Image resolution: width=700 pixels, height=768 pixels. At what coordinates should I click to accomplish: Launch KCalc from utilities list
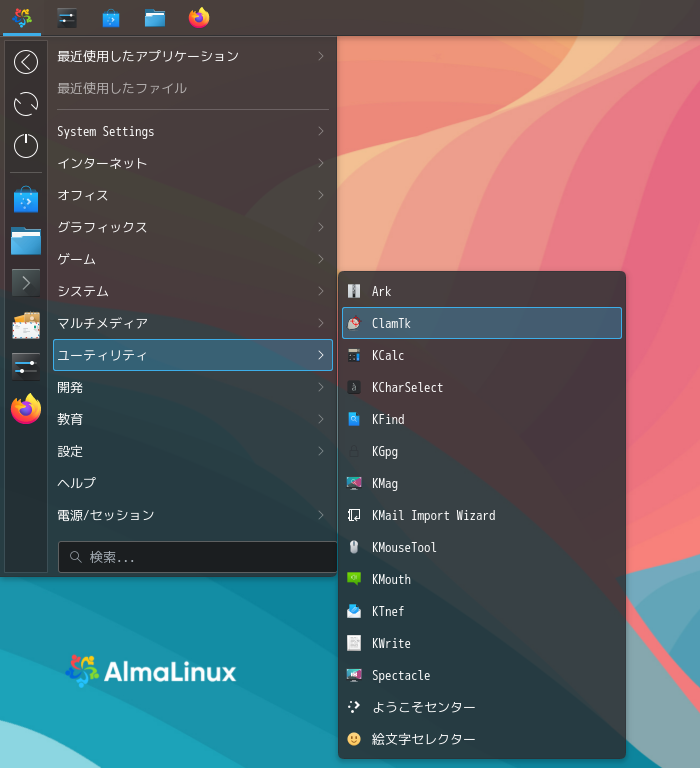482,355
